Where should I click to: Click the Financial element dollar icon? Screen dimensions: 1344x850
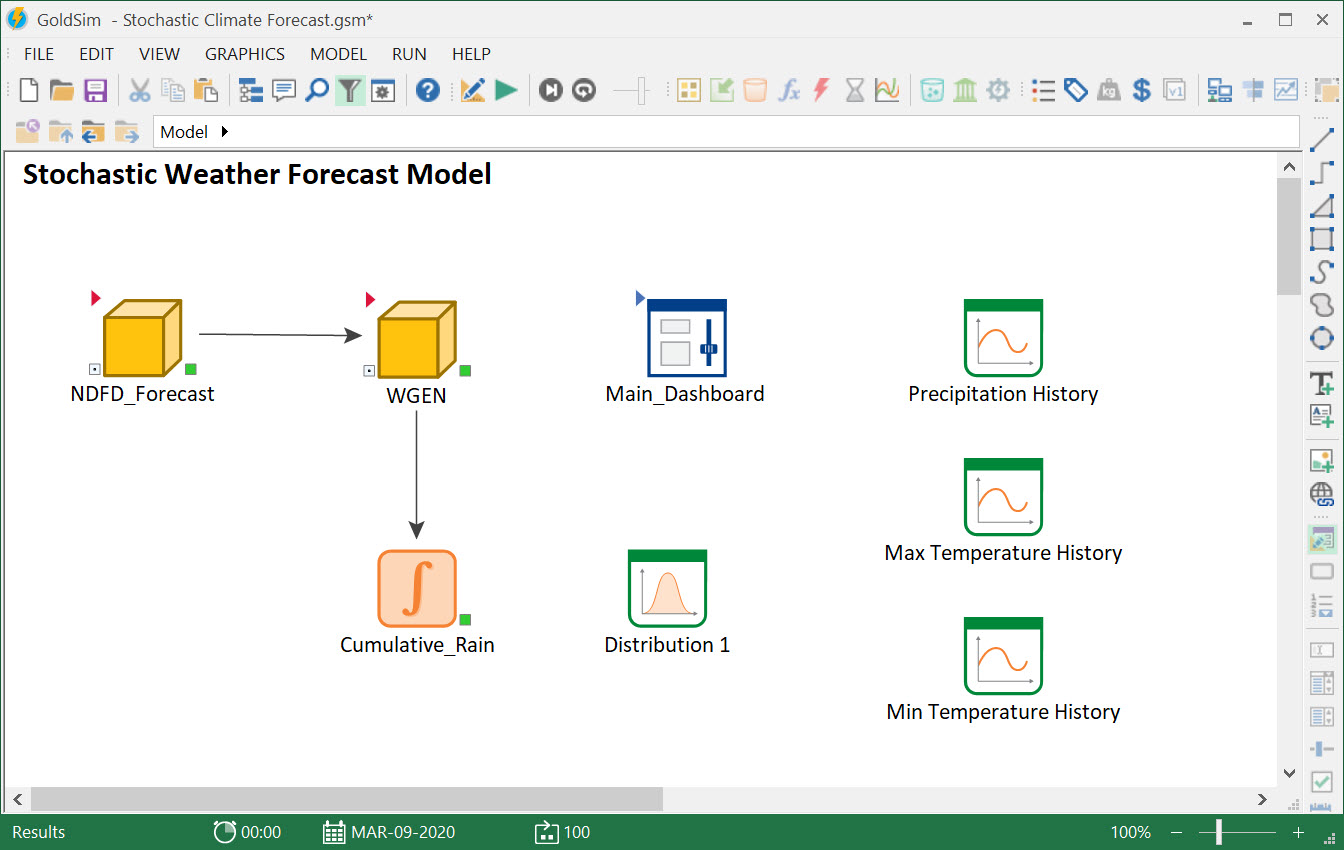[x=1141, y=90]
